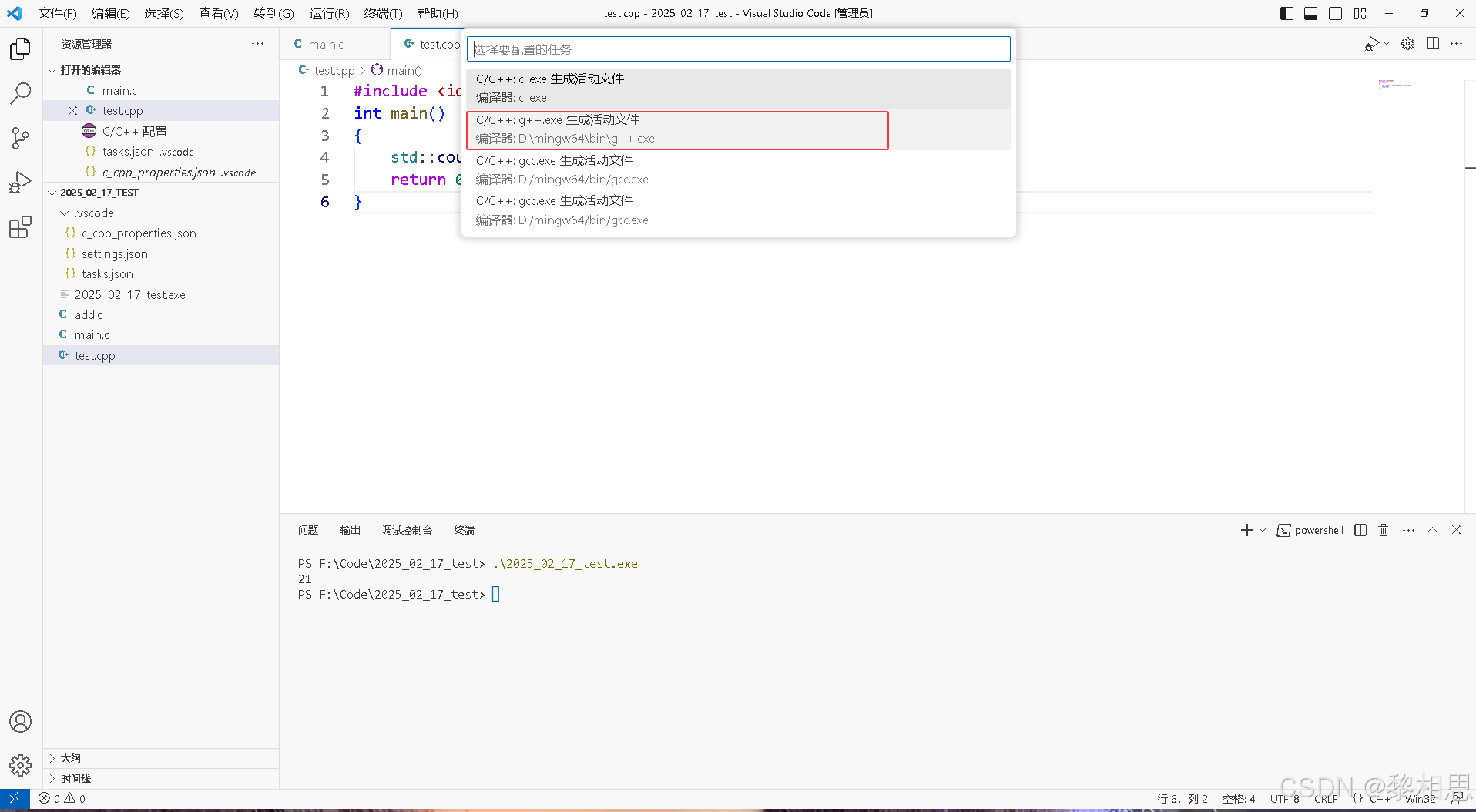The height and width of the screenshot is (812, 1476).
Task: Open the Selection menu
Action: point(164,13)
